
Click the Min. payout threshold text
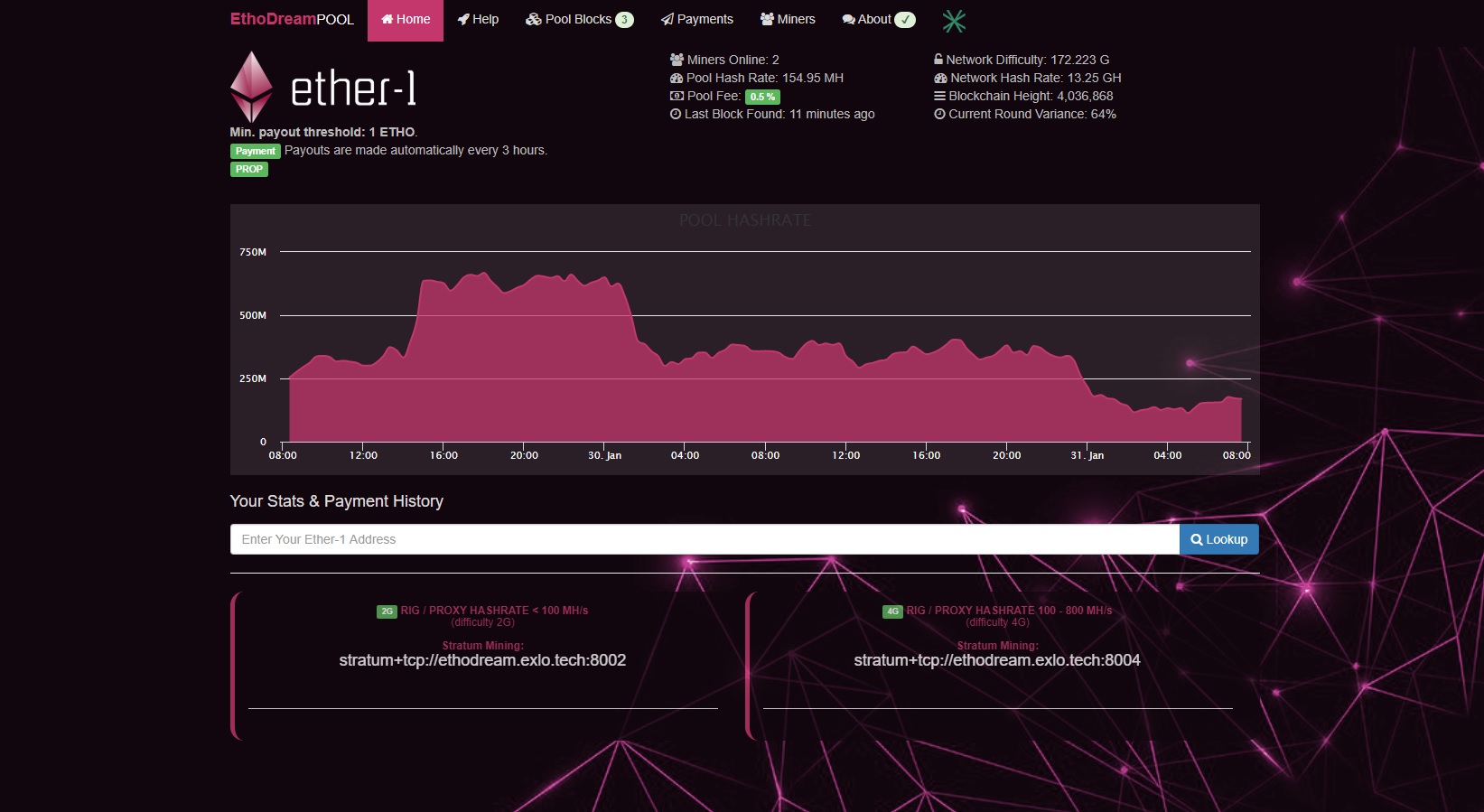(323, 132)
